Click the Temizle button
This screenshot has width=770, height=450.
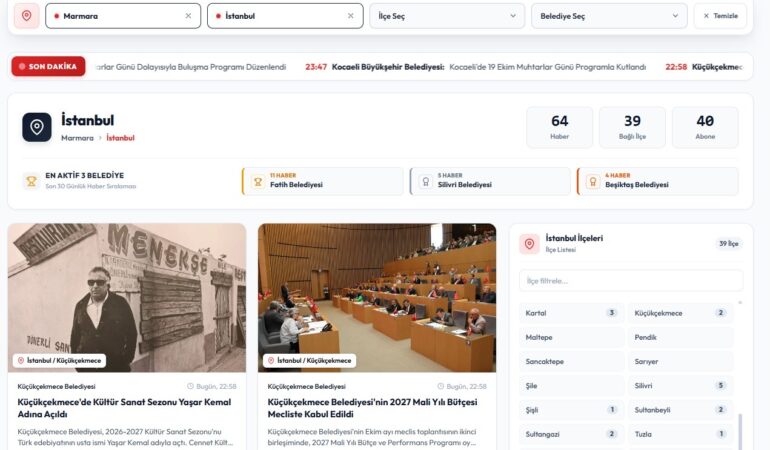(x=720, y=16)
